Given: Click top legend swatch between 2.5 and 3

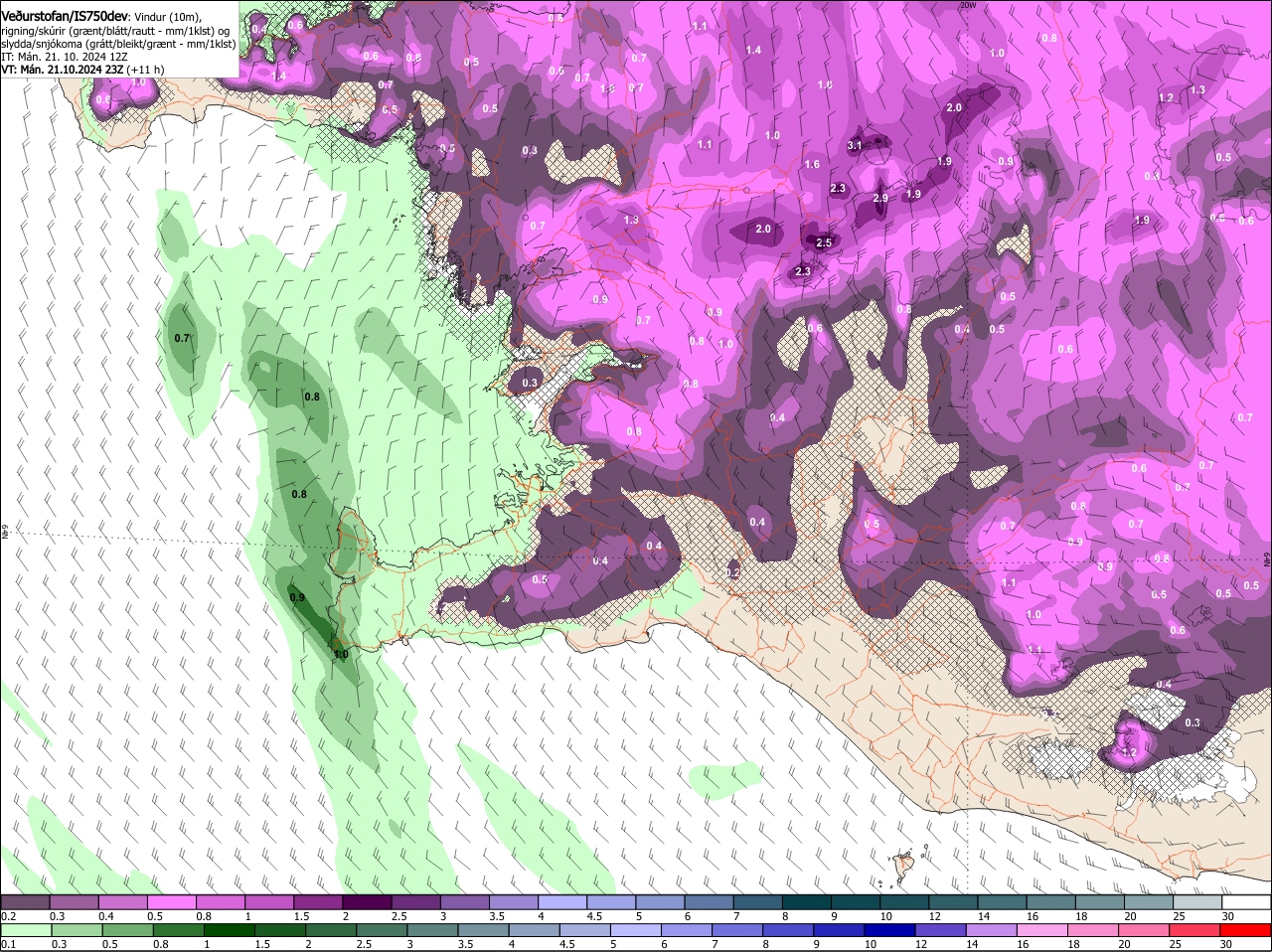Looking at the screenshot, I should coord(416,901).
